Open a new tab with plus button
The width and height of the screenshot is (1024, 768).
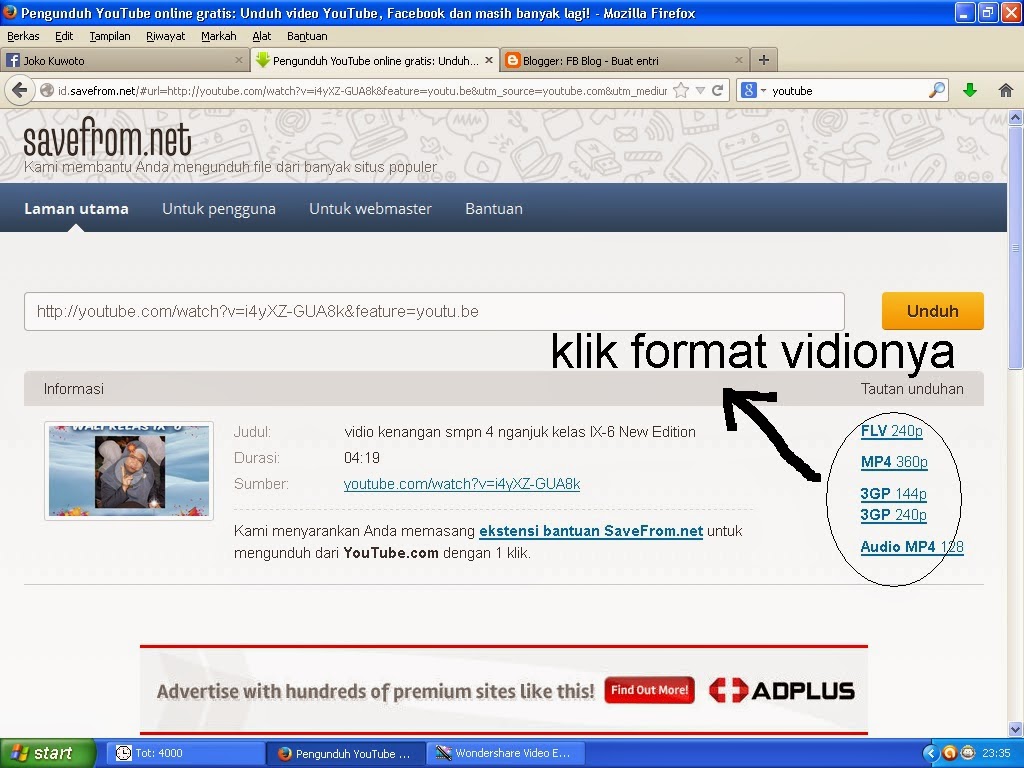coord(763,60)
